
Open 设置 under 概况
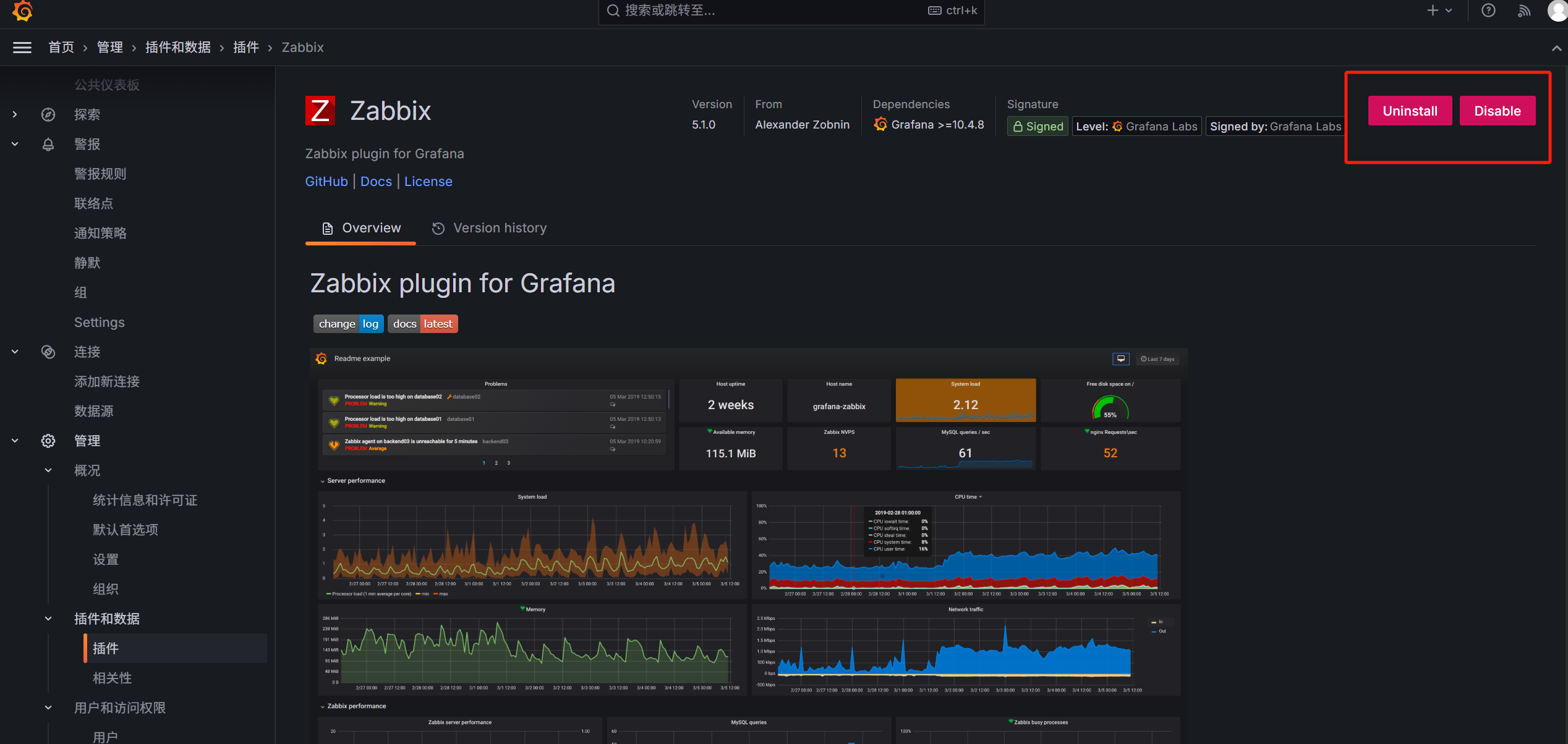[106, 559]
